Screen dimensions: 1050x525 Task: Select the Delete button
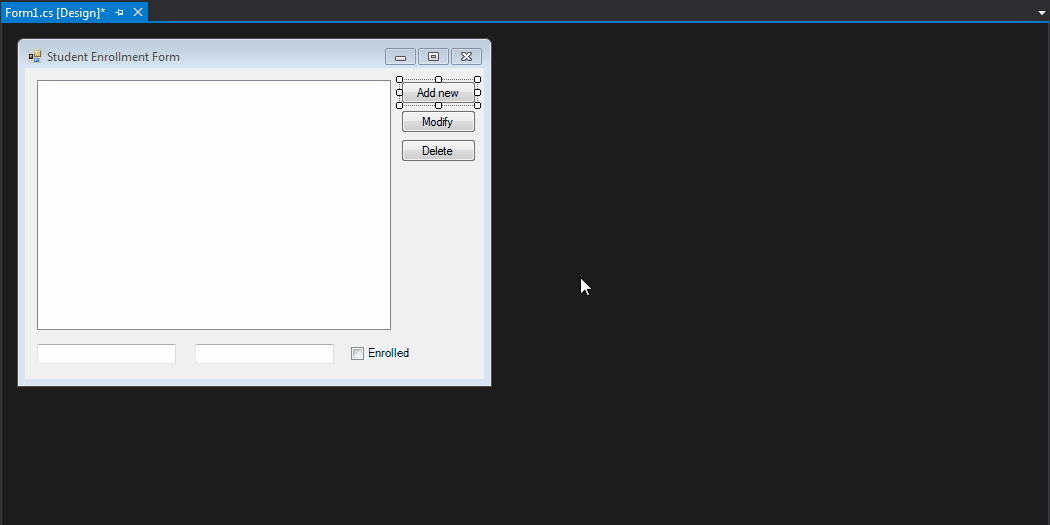(438, 151)
